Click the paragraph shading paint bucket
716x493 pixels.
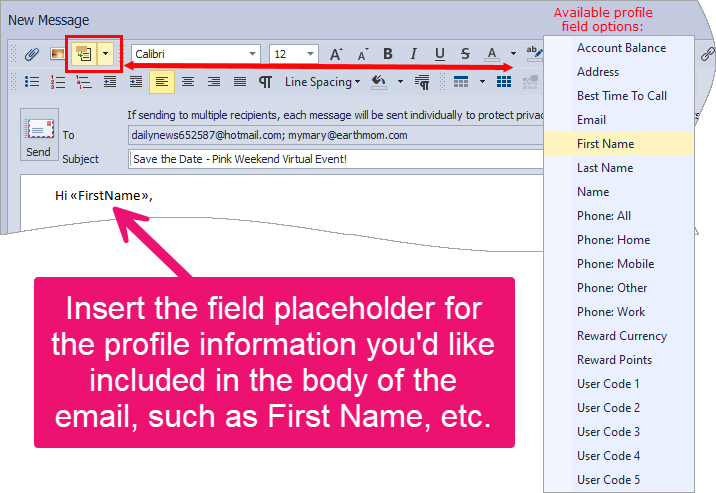[379, 82]
